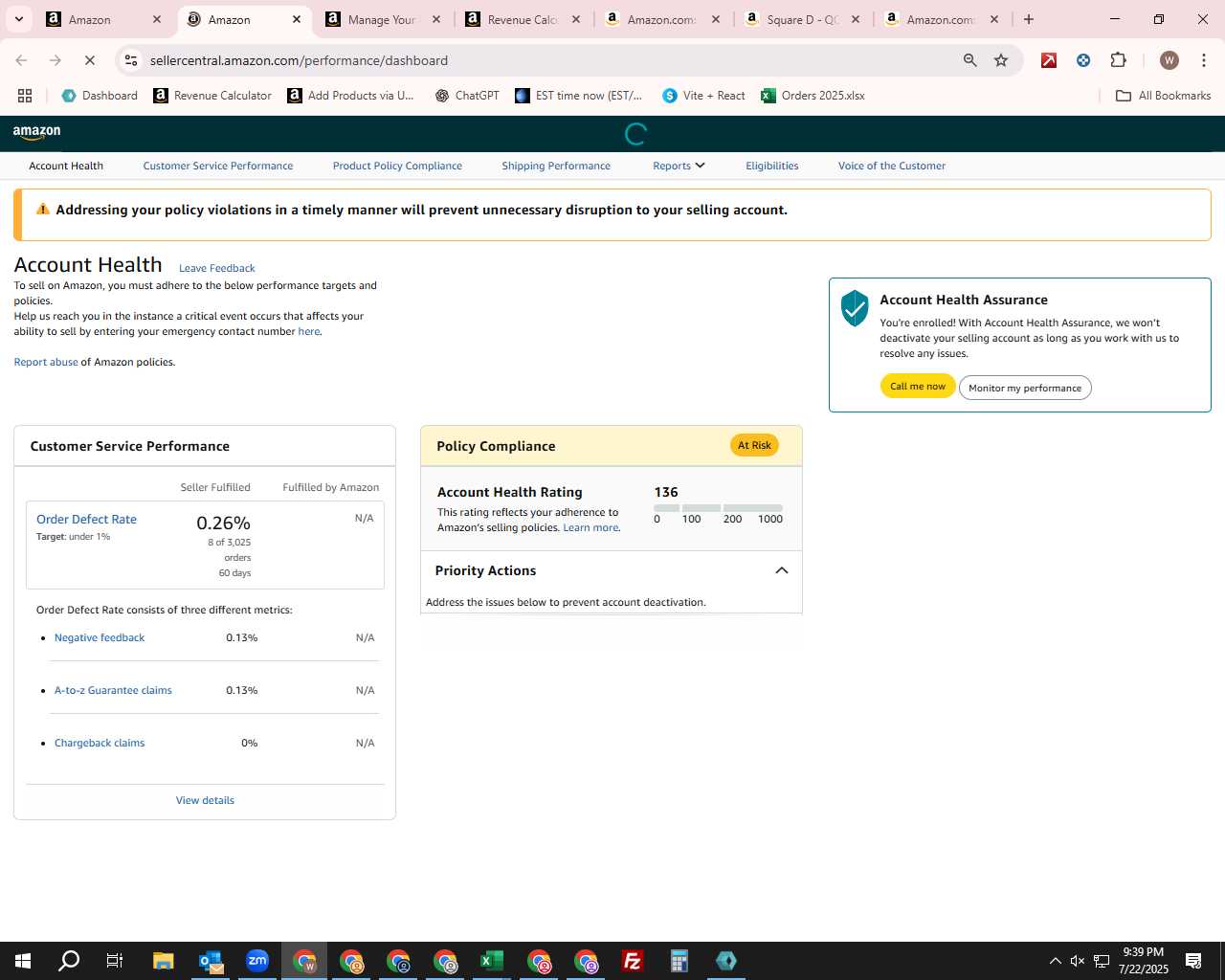This screenshot has width=1225, height=980.
Task: Click the Leave Feedback link
Action: (x=217, y=268)
